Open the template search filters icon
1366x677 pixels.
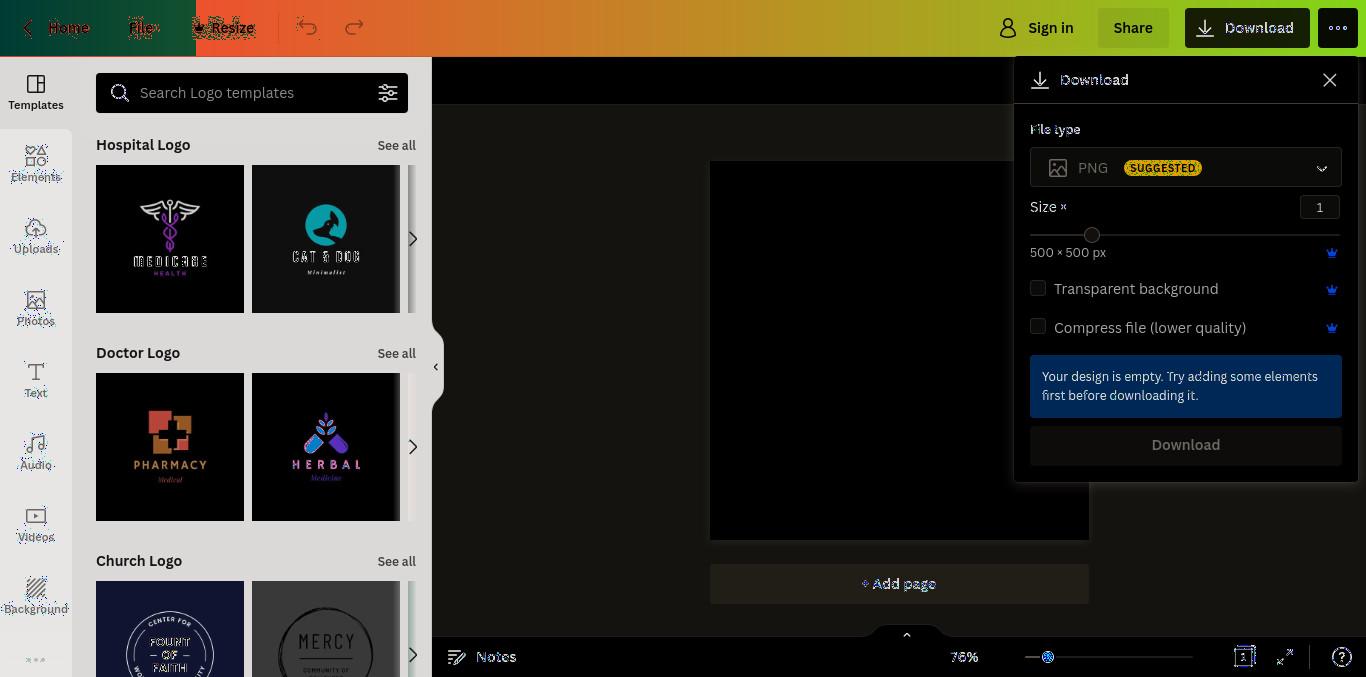pyautogui.click(x=388, y=93)
